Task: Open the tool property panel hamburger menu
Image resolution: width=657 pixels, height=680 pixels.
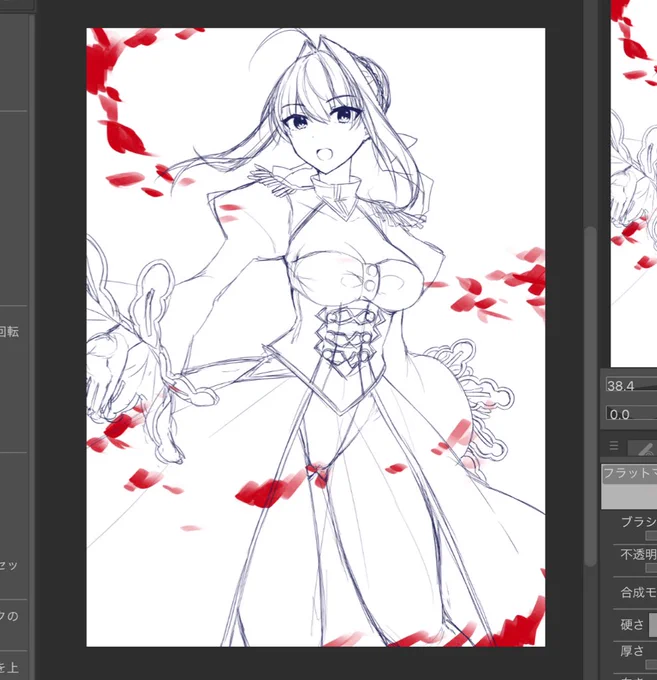Action: tap(614, 445)
